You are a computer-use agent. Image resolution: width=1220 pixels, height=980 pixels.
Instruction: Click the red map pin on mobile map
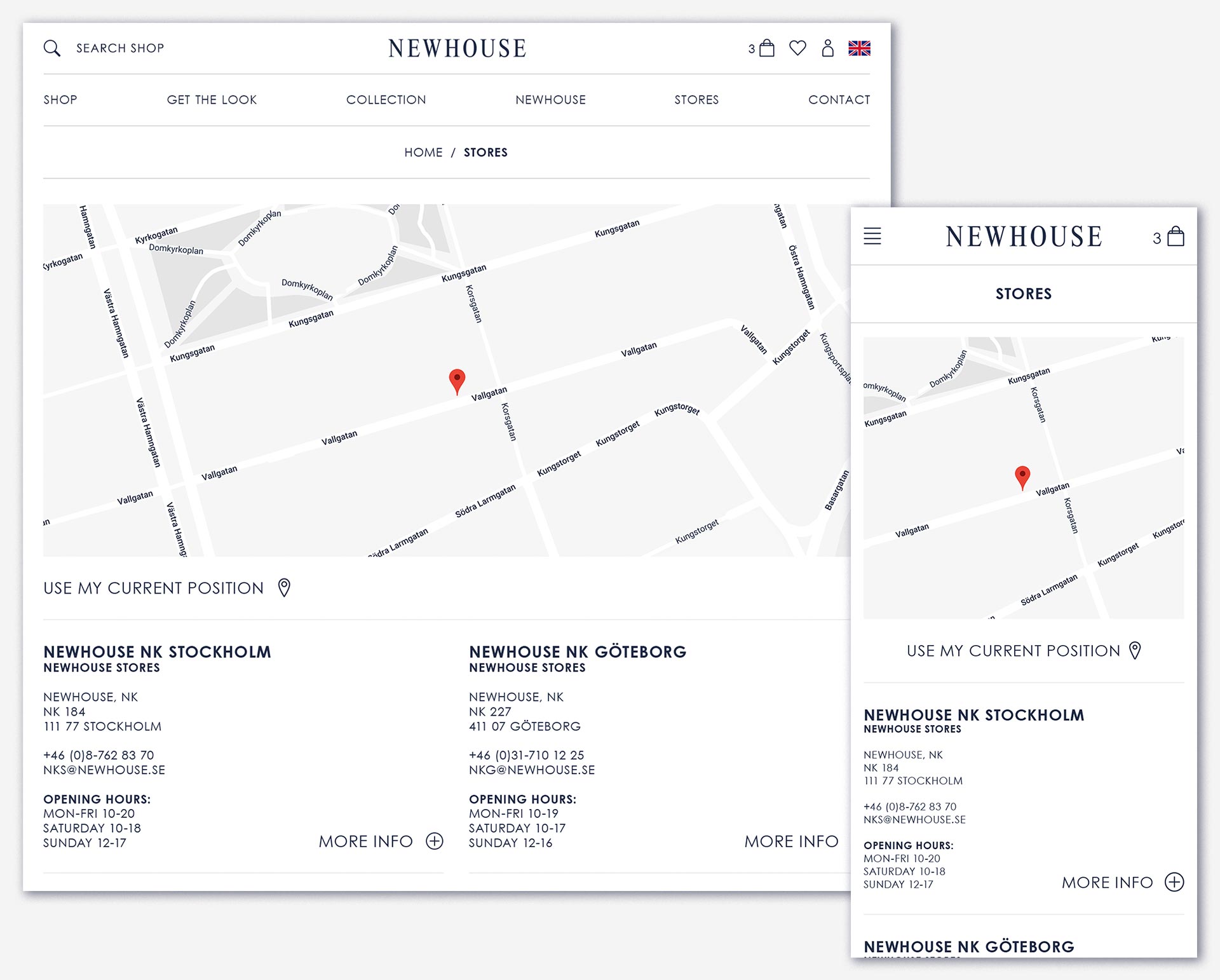[1022, 477]
